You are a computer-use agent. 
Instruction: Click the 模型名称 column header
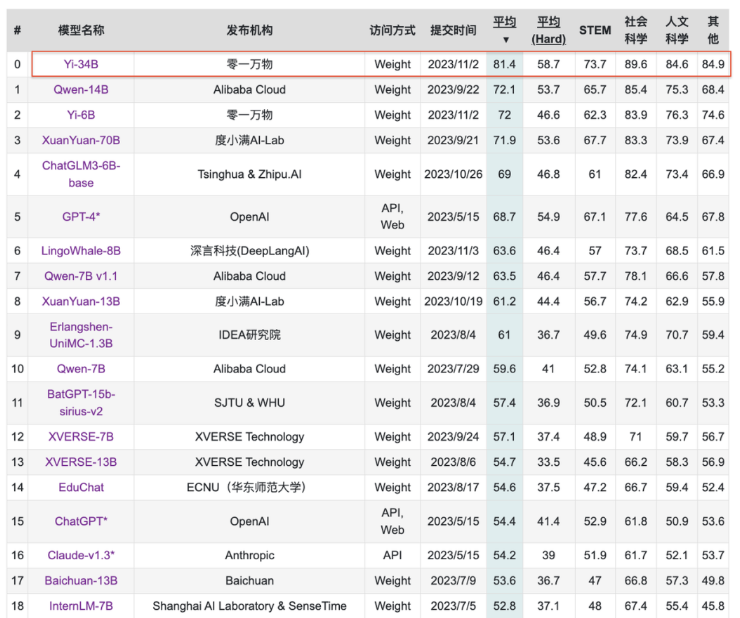[x=81, y=30]
